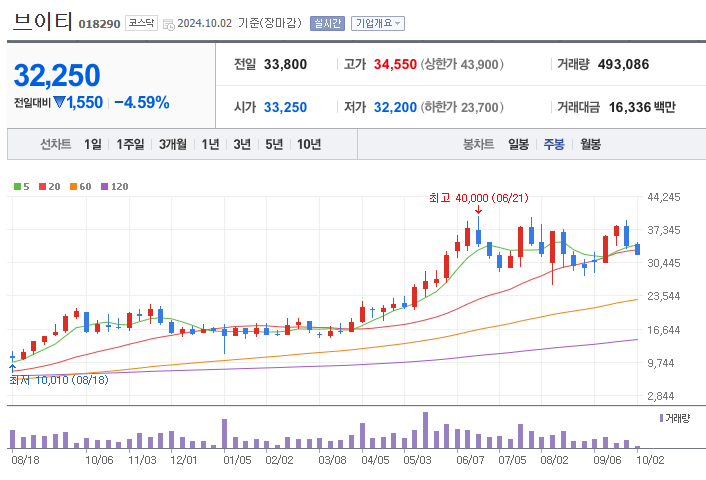Click the 저가 value 32,200
This screenshot has height=480, width=706.
click(395, 107)
